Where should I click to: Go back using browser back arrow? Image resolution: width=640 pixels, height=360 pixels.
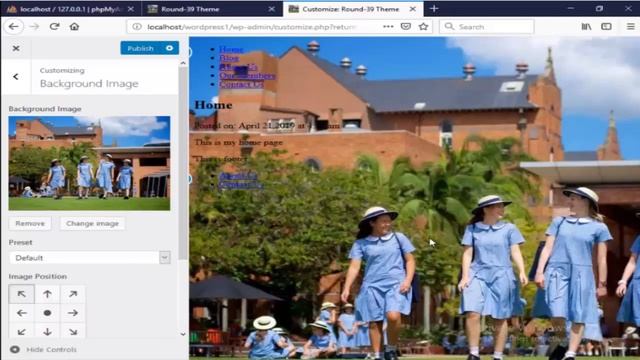click(13, 27)
